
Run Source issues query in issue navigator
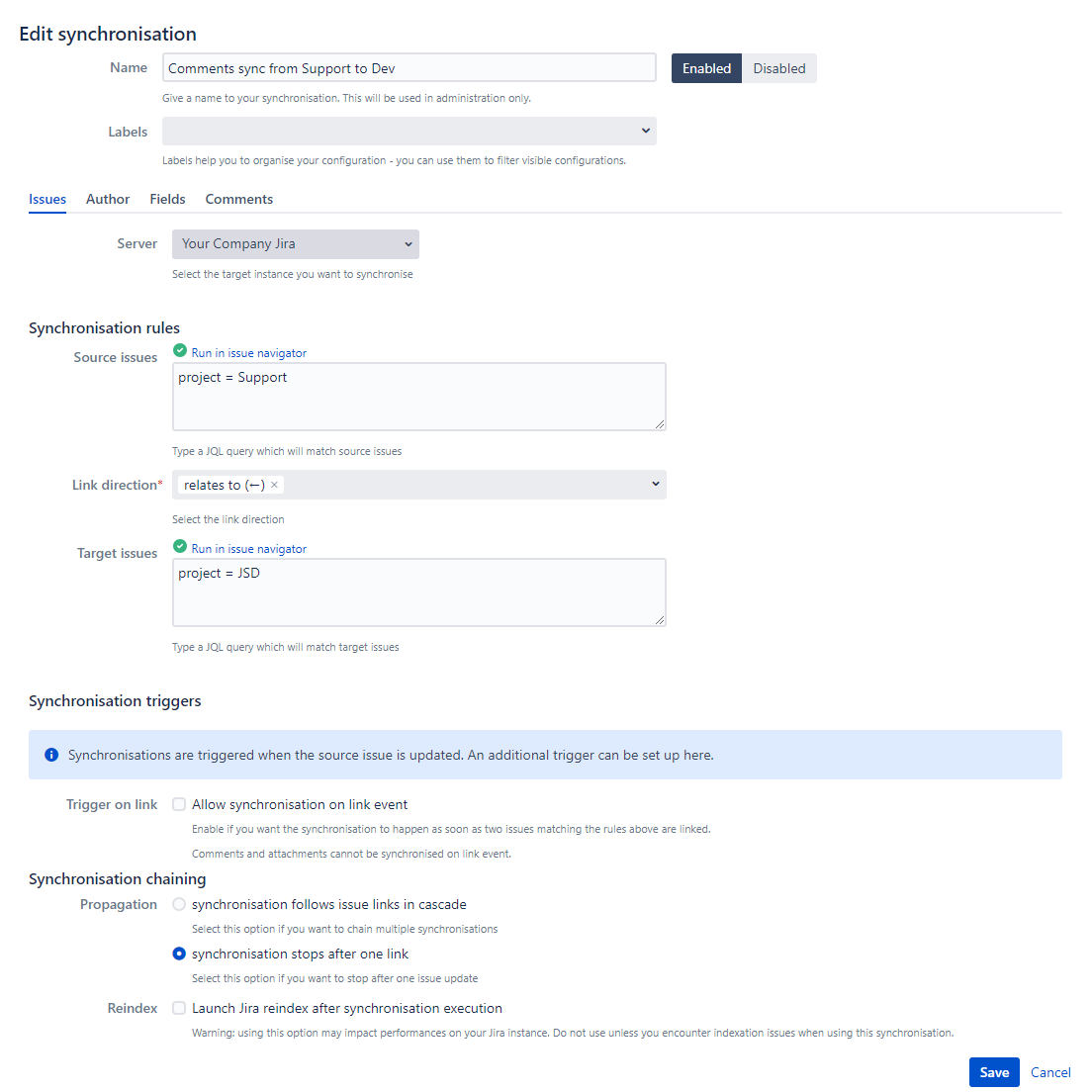tap(249, 353)
